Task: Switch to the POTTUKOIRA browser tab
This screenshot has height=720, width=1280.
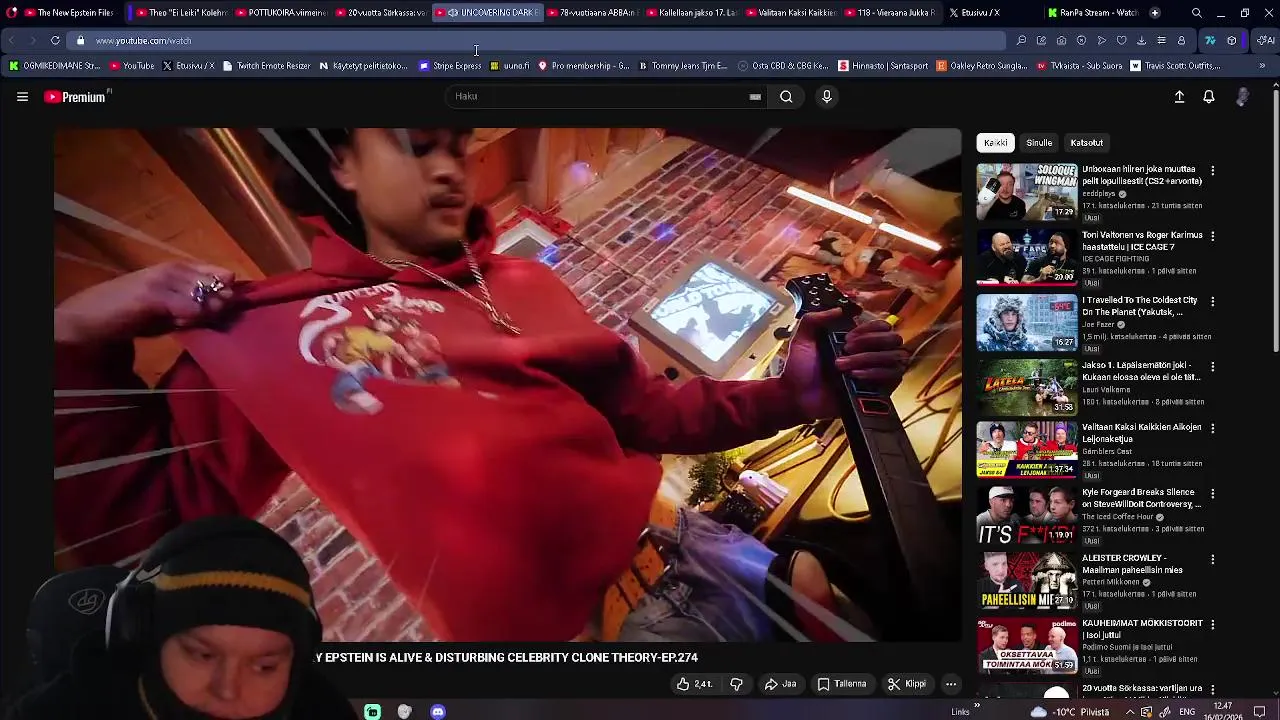Action: pyautogui.click(x=279, y=13)
